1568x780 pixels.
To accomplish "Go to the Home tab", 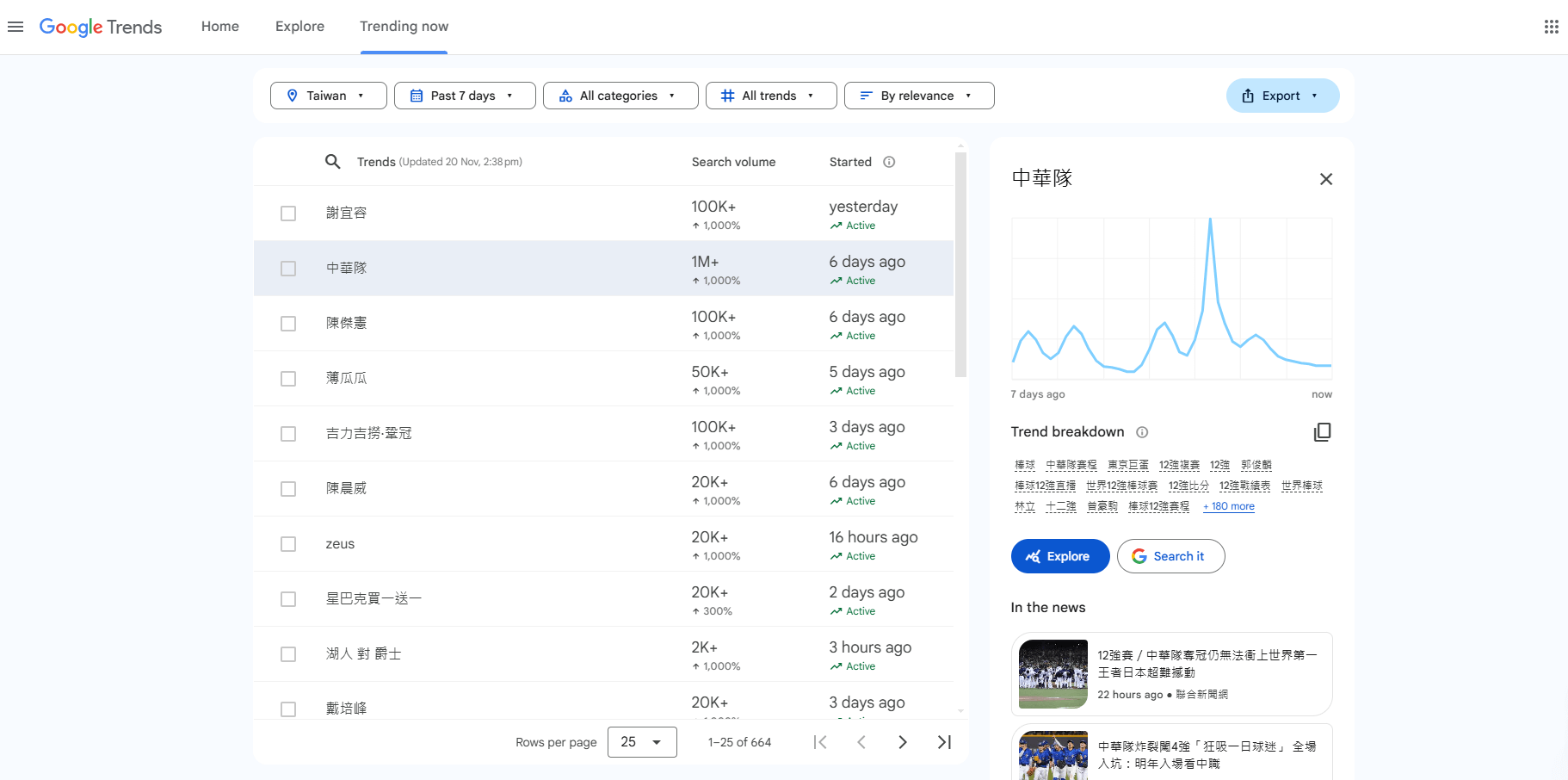I will click(x=220, y=27).
